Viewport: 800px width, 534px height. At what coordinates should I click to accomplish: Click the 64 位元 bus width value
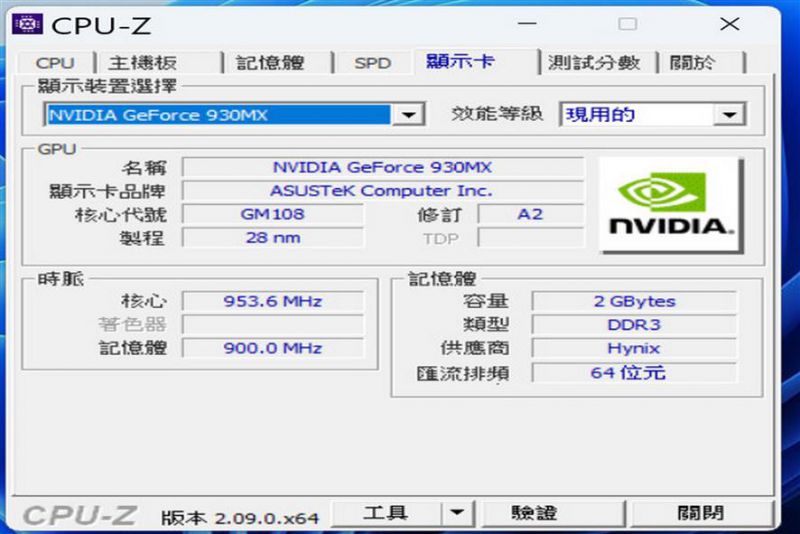[634, 373]
